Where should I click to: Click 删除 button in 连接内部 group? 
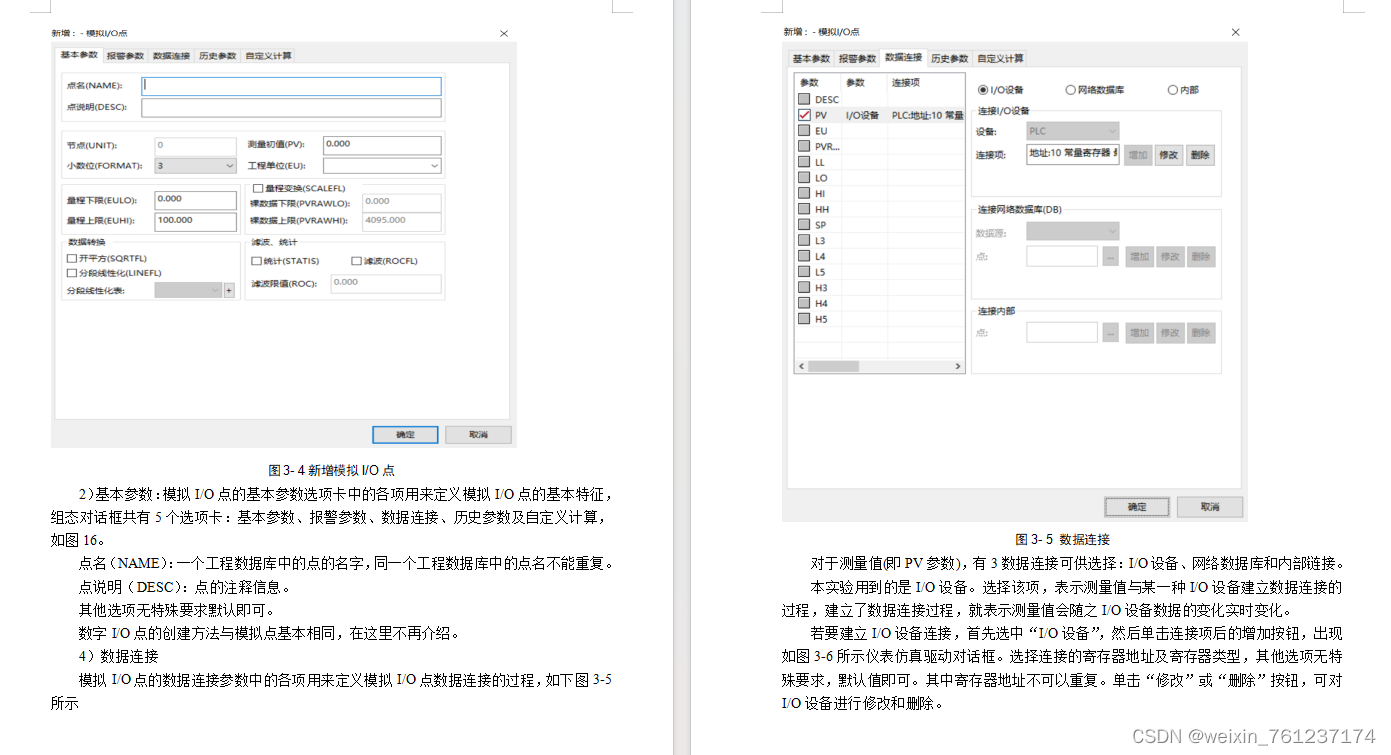(x=1201, y=333)
